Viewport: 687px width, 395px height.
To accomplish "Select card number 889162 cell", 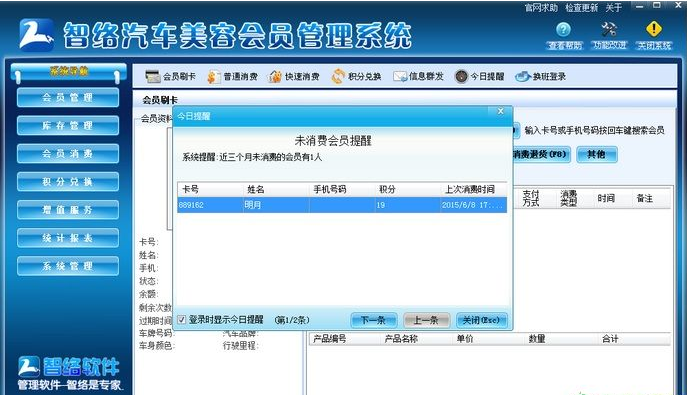I will pos(210,205).
